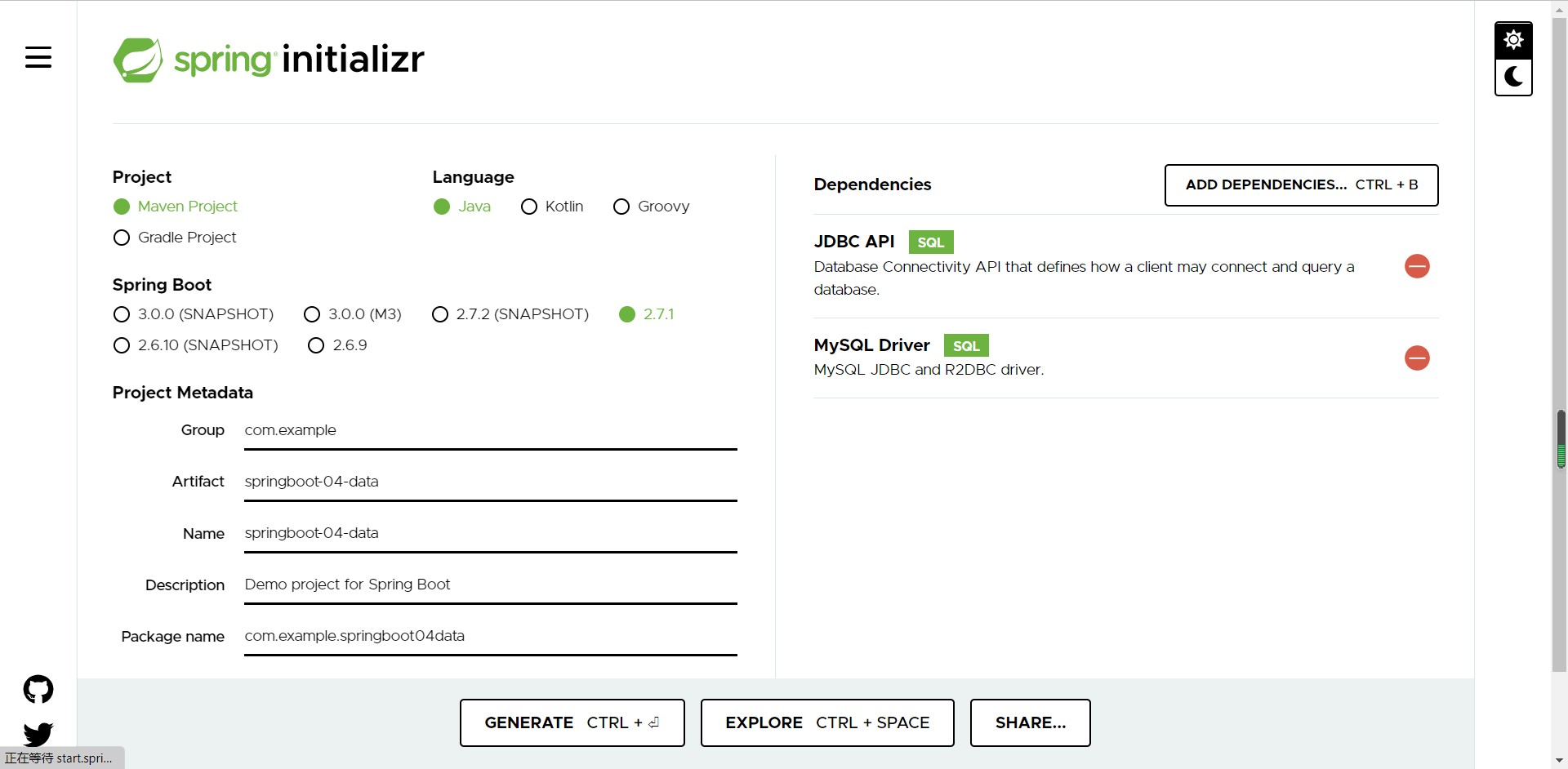Click the Spring Boot heading

pyautogui.click(x=162, y=285)
